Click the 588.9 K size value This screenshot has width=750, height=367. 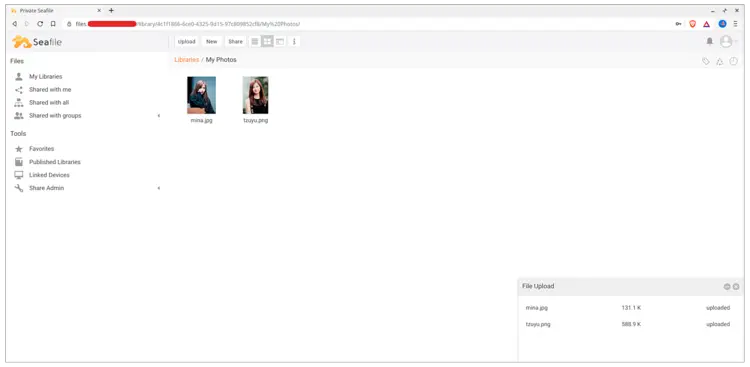coord(631,324)
